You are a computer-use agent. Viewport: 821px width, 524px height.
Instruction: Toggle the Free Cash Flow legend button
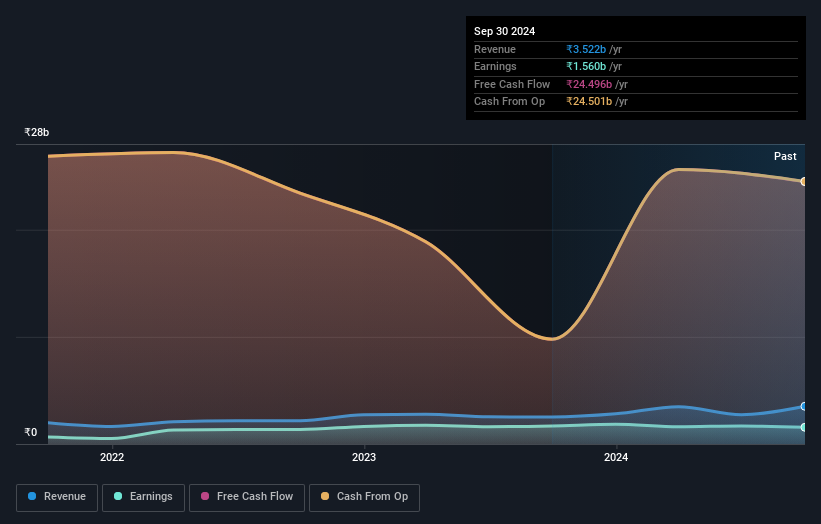(x=247, y=497)
